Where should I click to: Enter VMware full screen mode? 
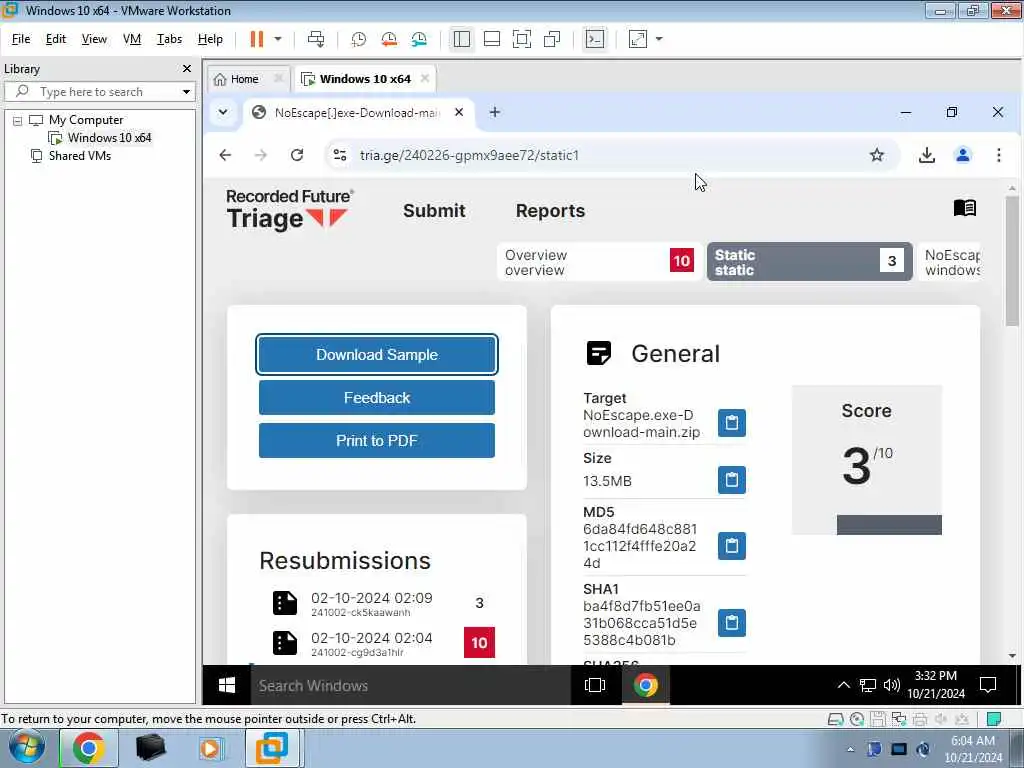pos(522,39)
